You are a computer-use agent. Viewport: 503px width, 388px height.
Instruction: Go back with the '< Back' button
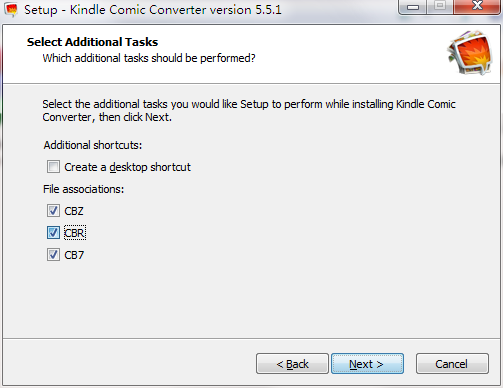(x=292, y=364)
